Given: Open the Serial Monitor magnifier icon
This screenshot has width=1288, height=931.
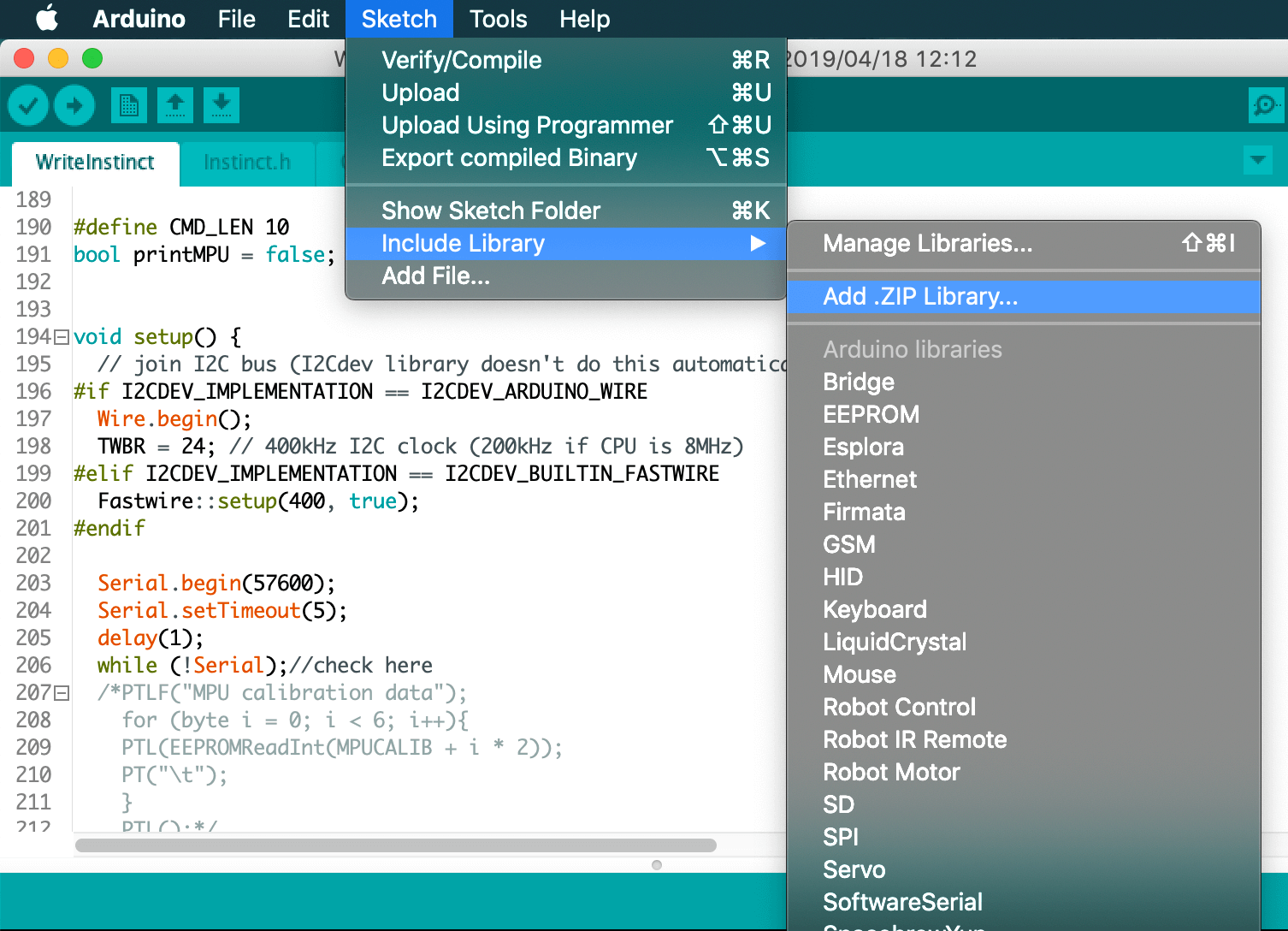Looking at the screenshot, I should click(1266, 105).
